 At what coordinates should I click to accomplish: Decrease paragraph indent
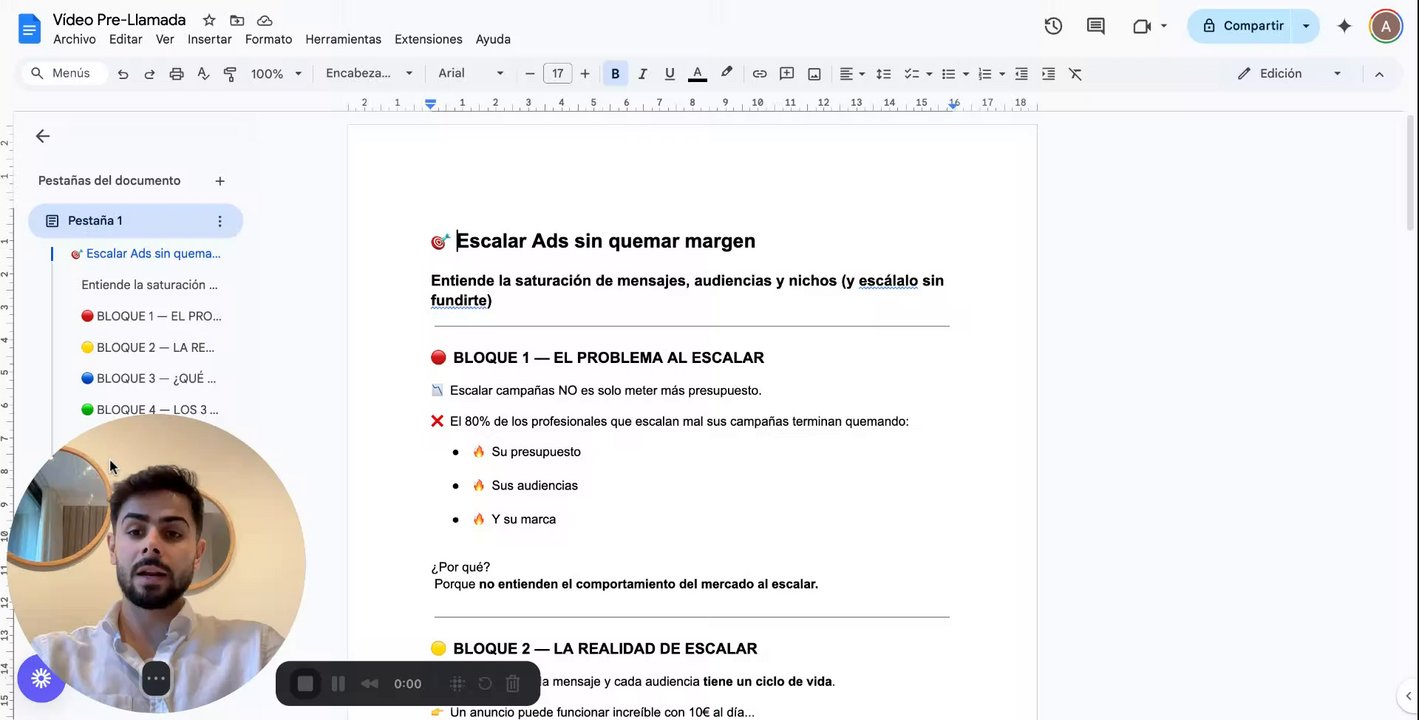[x=1021, y=74]
